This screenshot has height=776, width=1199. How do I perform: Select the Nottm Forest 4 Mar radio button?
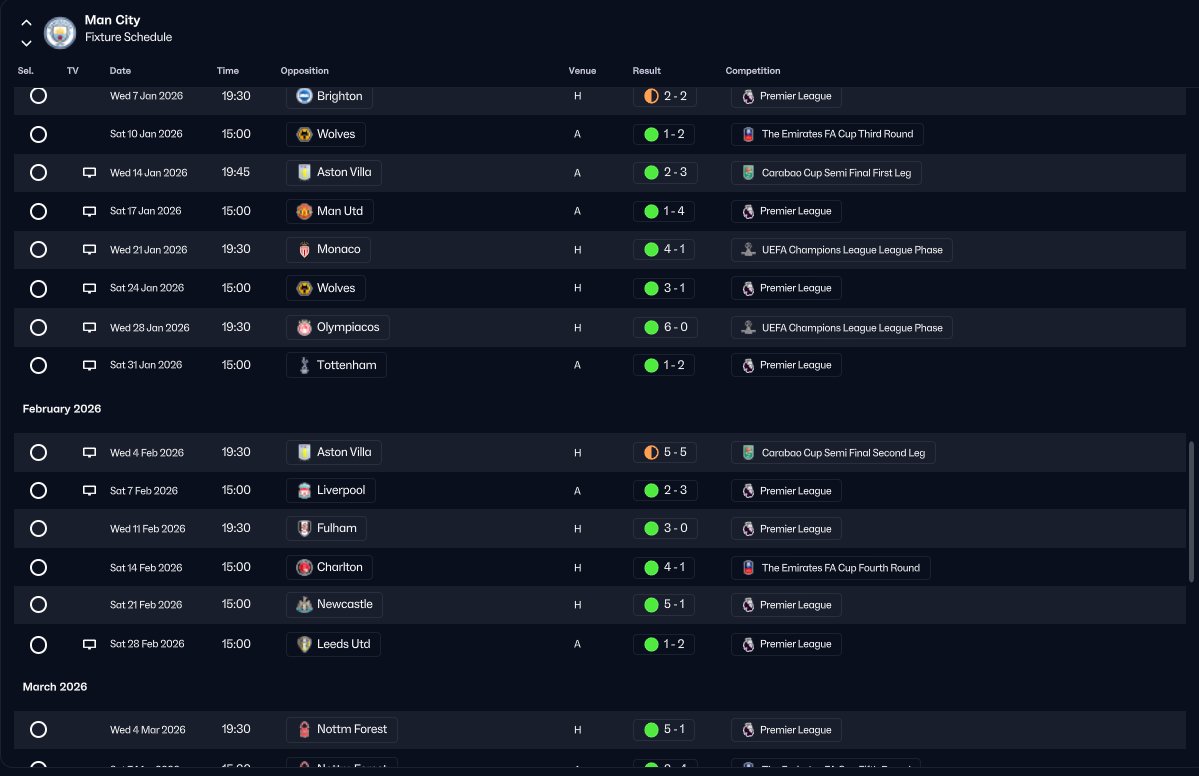(38, 729)
